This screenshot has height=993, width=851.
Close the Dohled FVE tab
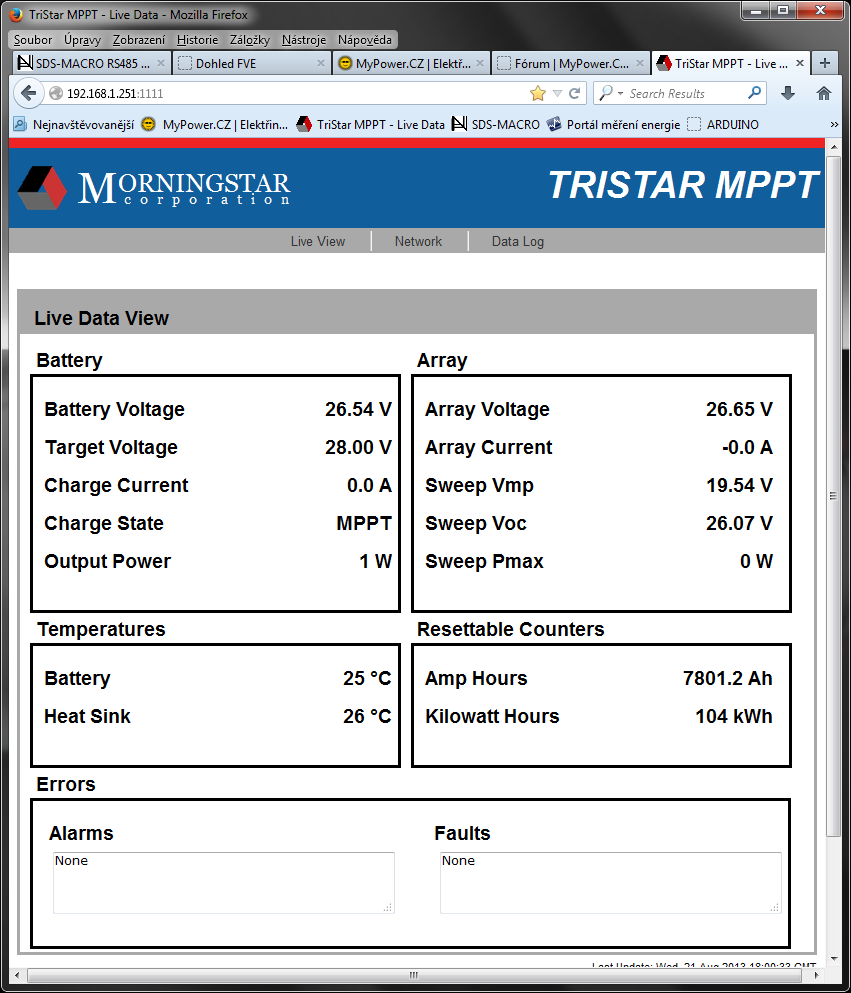(320, 63)
